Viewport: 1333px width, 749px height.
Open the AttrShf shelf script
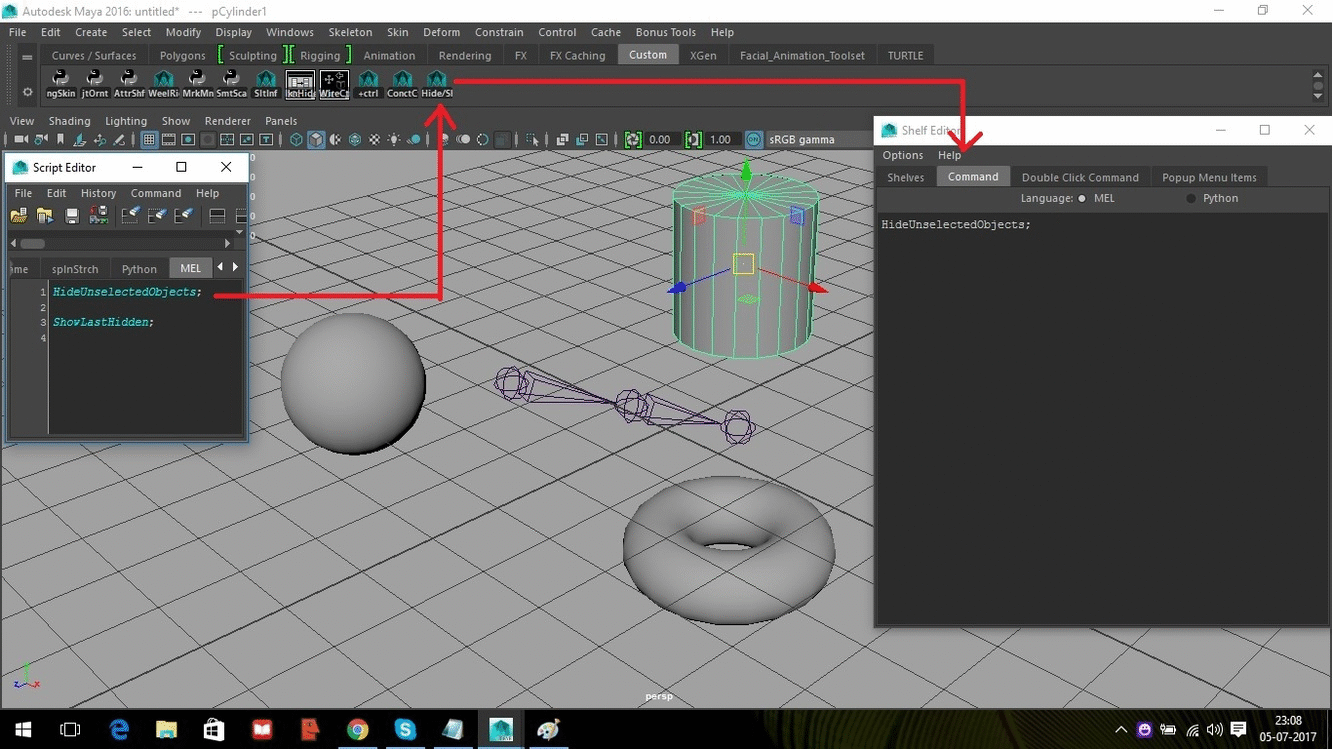(128, 83)
